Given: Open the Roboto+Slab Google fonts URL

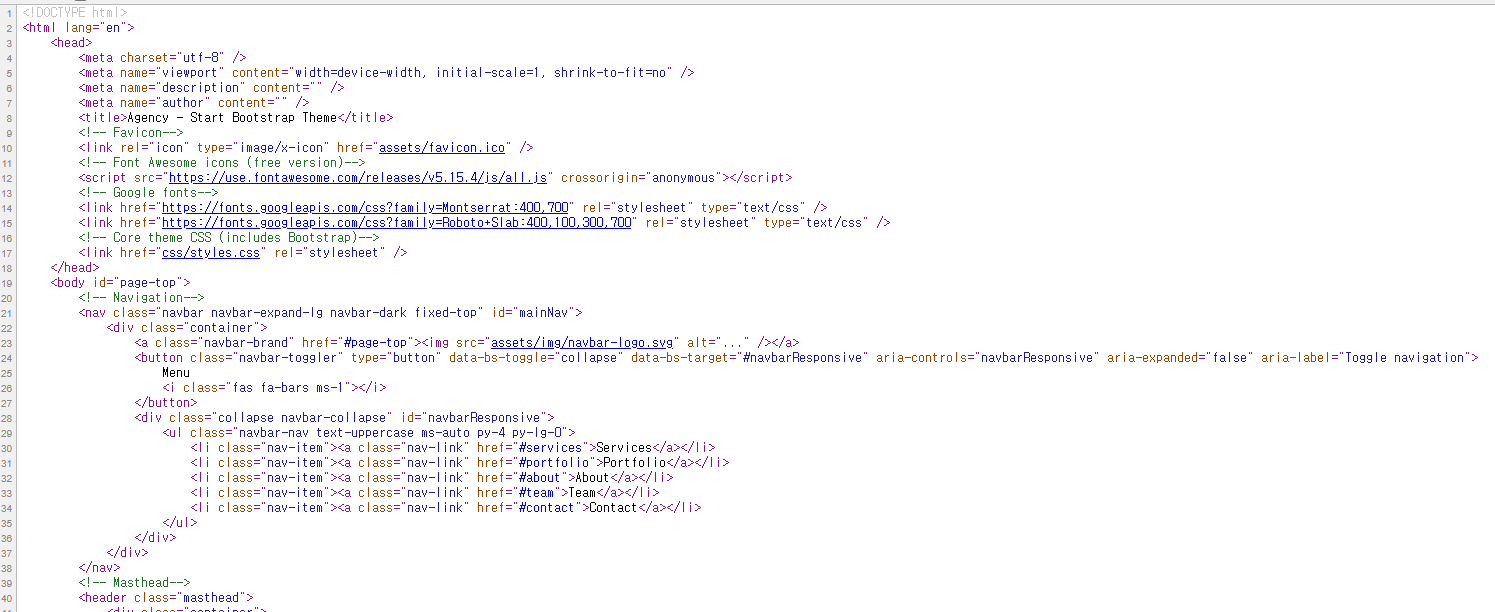Looking at the screenshot, I should tap(397, 223).
